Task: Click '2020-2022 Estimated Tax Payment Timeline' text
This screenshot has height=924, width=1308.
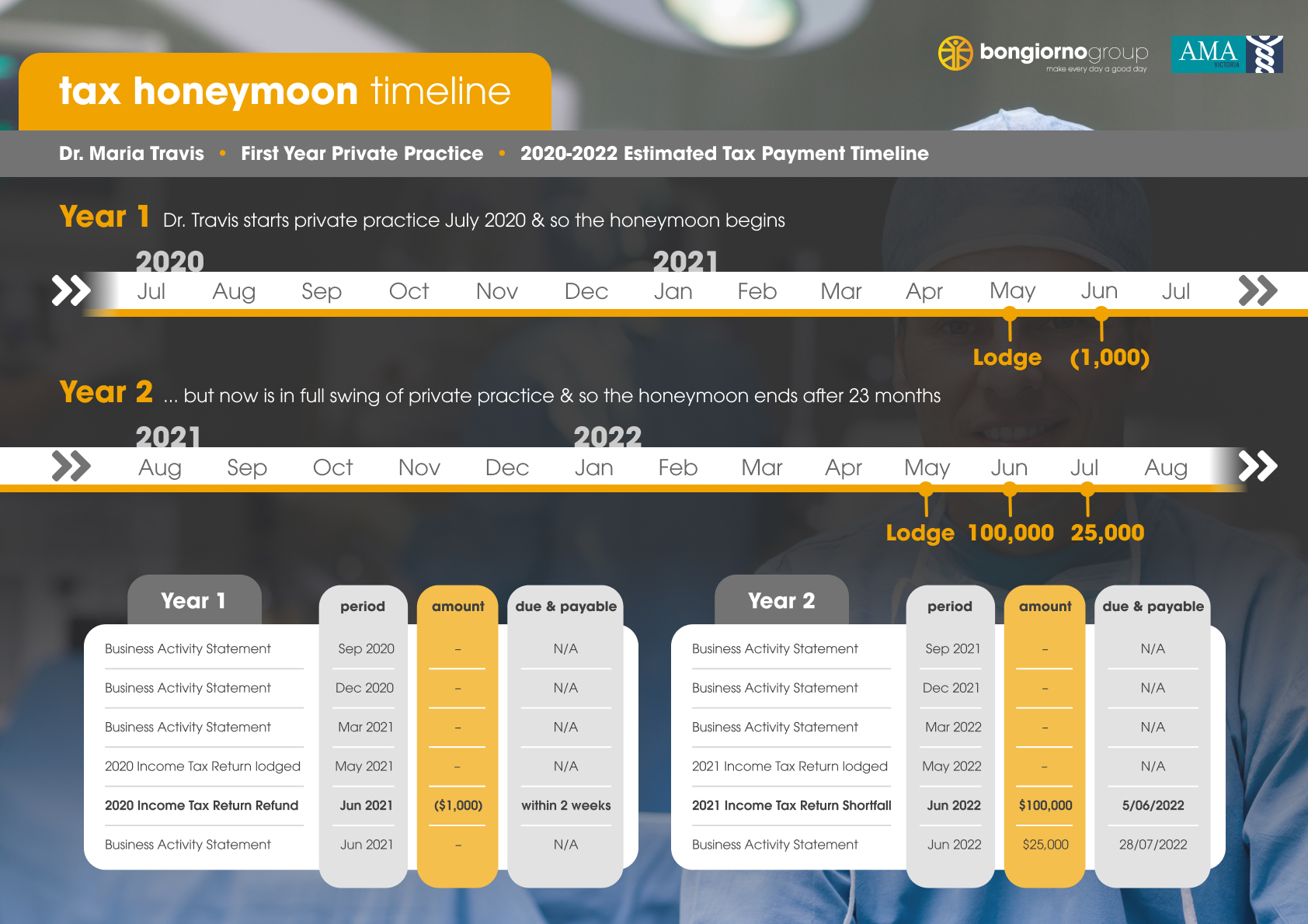Action: (x=725, y=154)
